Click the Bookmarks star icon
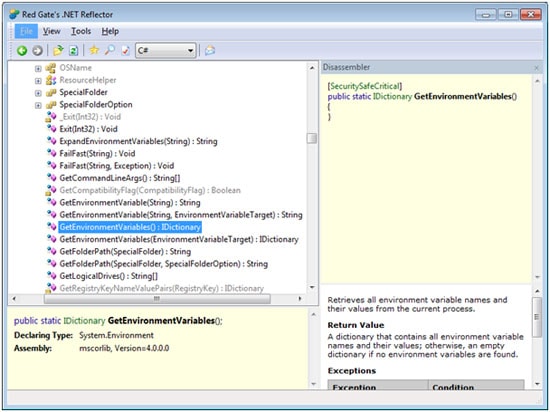Image resolution: width=550 pixels, height=412 pixels. (x=94, y=50)
